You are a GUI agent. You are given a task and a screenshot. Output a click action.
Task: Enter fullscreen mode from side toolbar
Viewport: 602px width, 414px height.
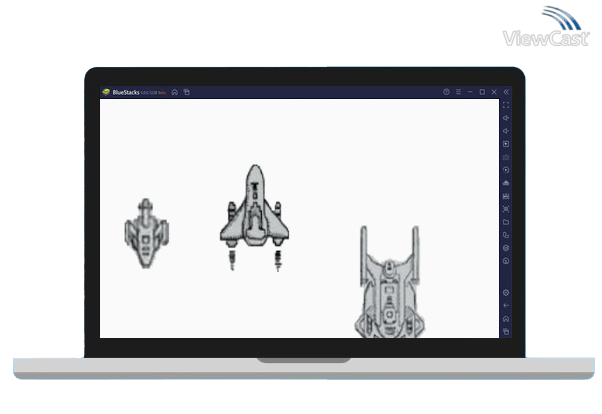point(506,105)
